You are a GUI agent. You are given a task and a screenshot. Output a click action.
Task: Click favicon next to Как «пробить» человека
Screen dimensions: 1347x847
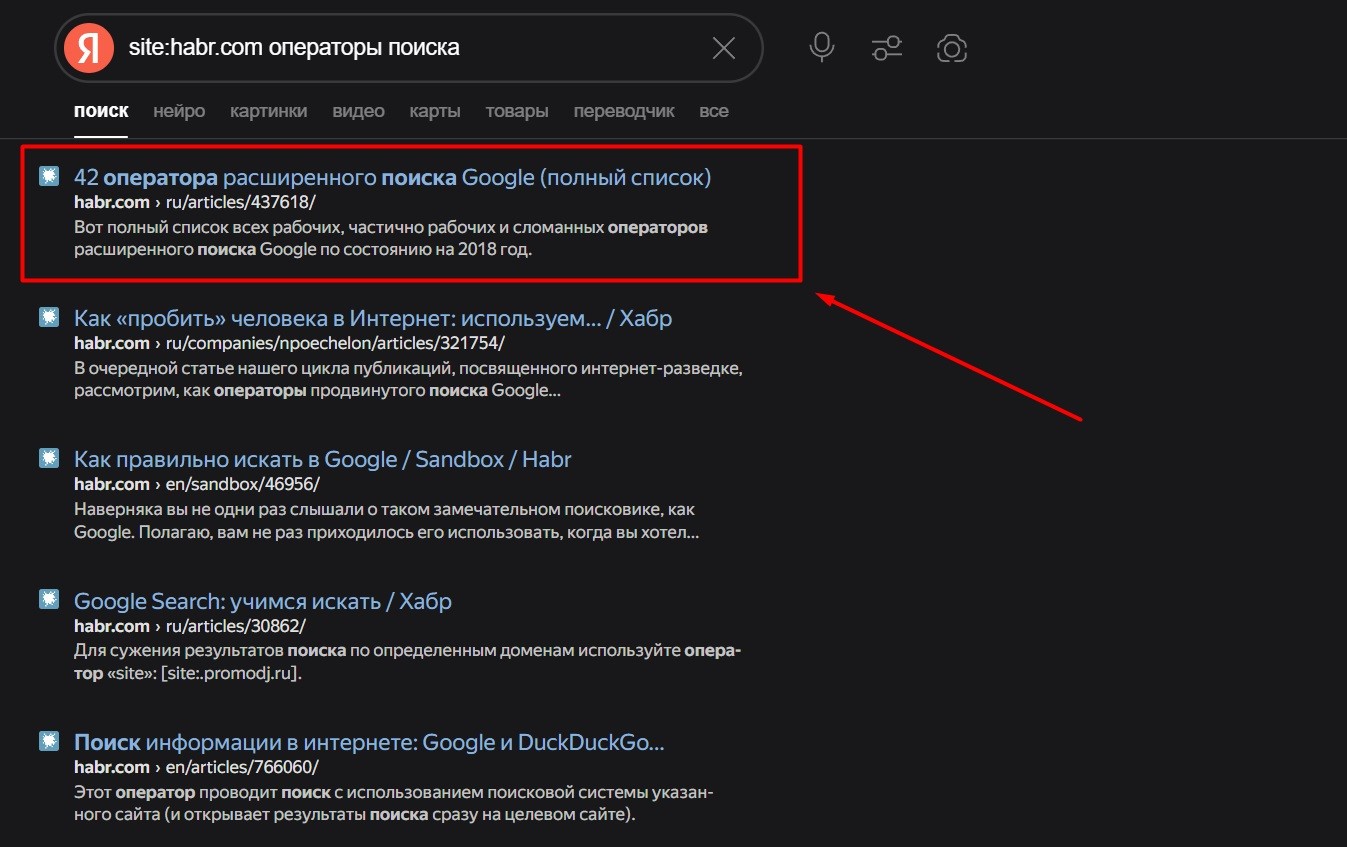pos(49,318)
